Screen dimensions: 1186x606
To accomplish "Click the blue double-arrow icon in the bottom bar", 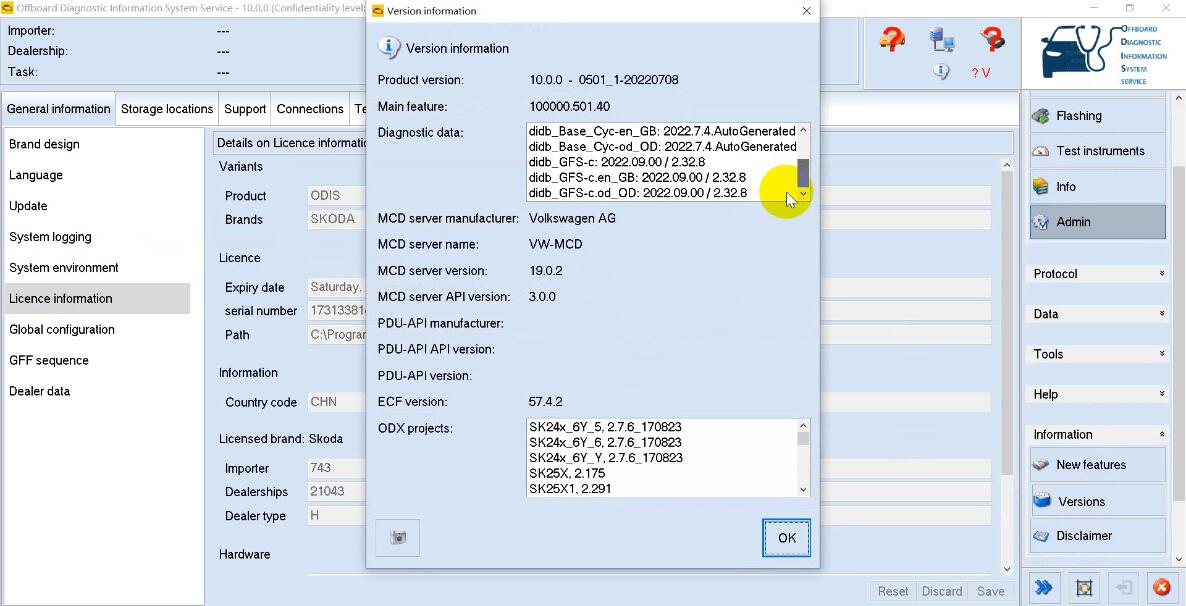I will click(x=1045, y=588).
